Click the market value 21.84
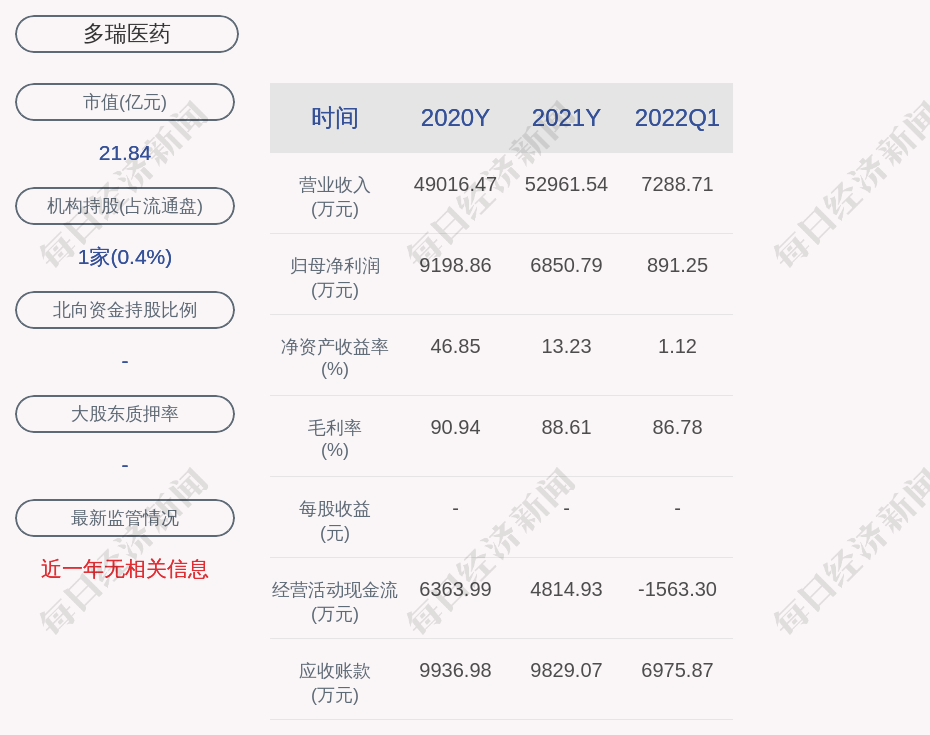930x735 pixels. 125,153
